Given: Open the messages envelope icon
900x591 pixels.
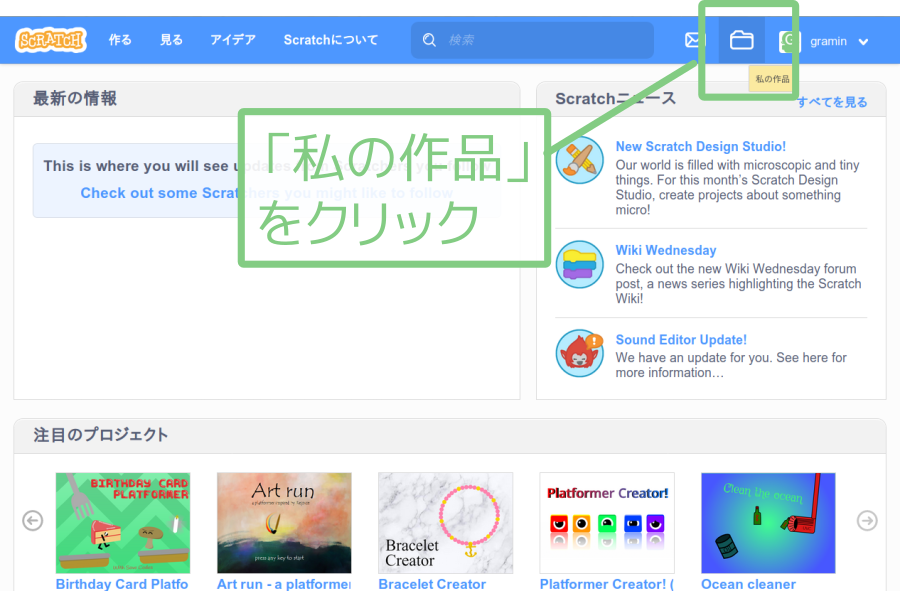Looking at the screenshot, I should pyautogui.click(x=695, y=40).
